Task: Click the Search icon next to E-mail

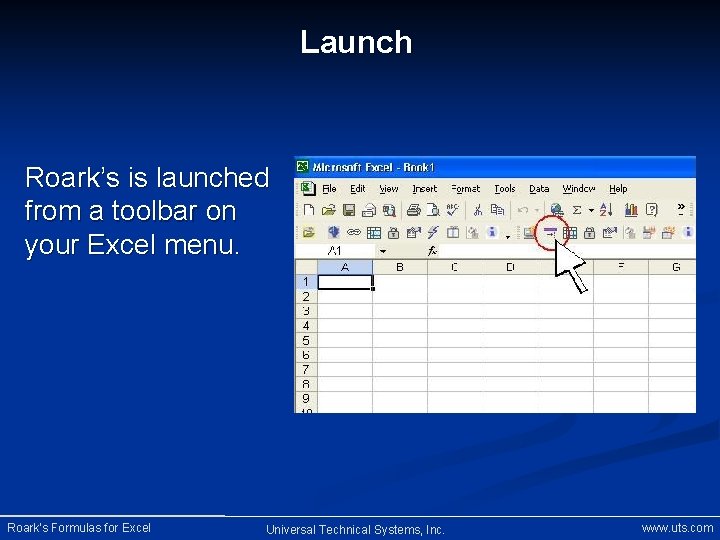Action: (x=389, y=210)
